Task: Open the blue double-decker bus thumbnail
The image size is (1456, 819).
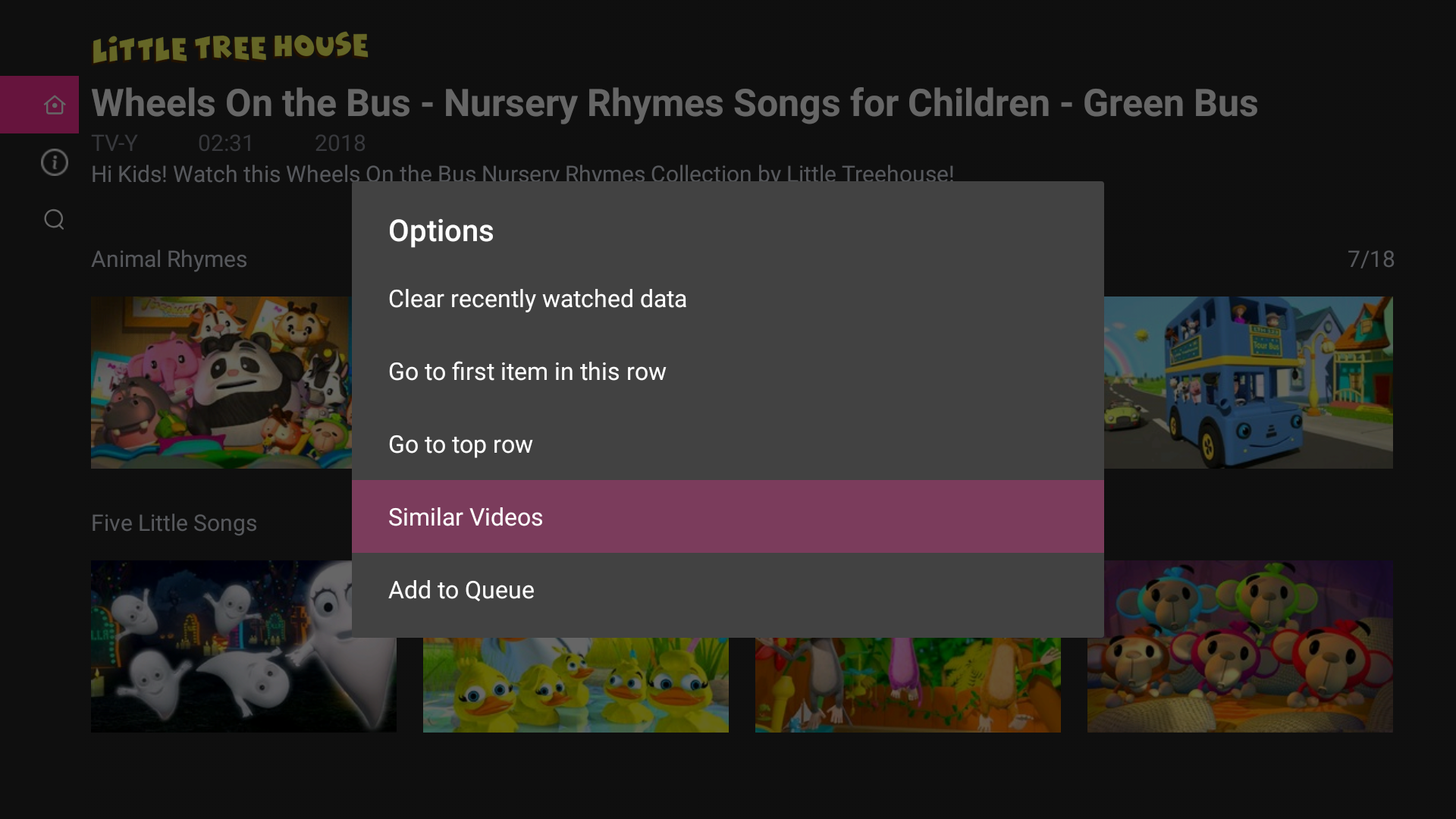Action: (x=1248, y=382)
